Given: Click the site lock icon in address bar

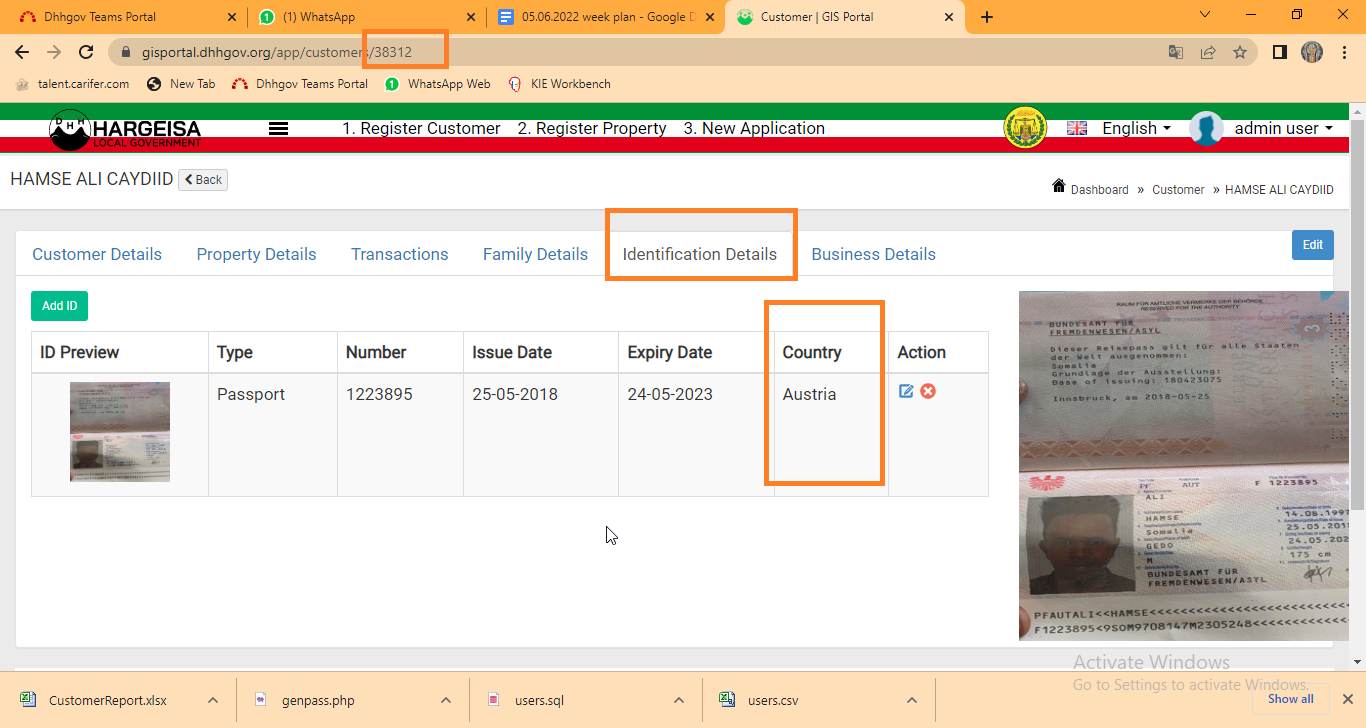Looking at the screenshot, I should pos(126,52).
